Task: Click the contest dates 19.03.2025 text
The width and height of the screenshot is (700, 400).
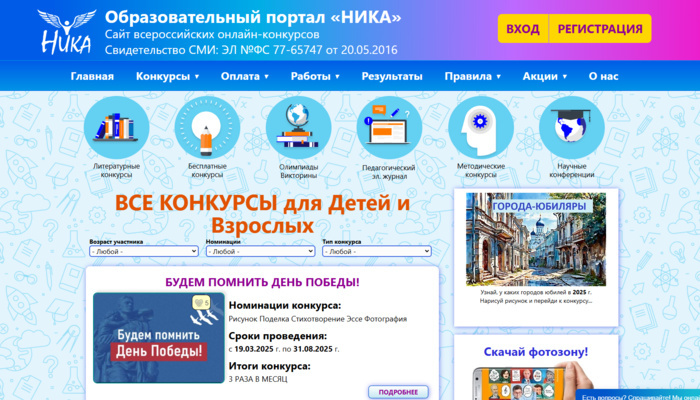Action: 284,349
